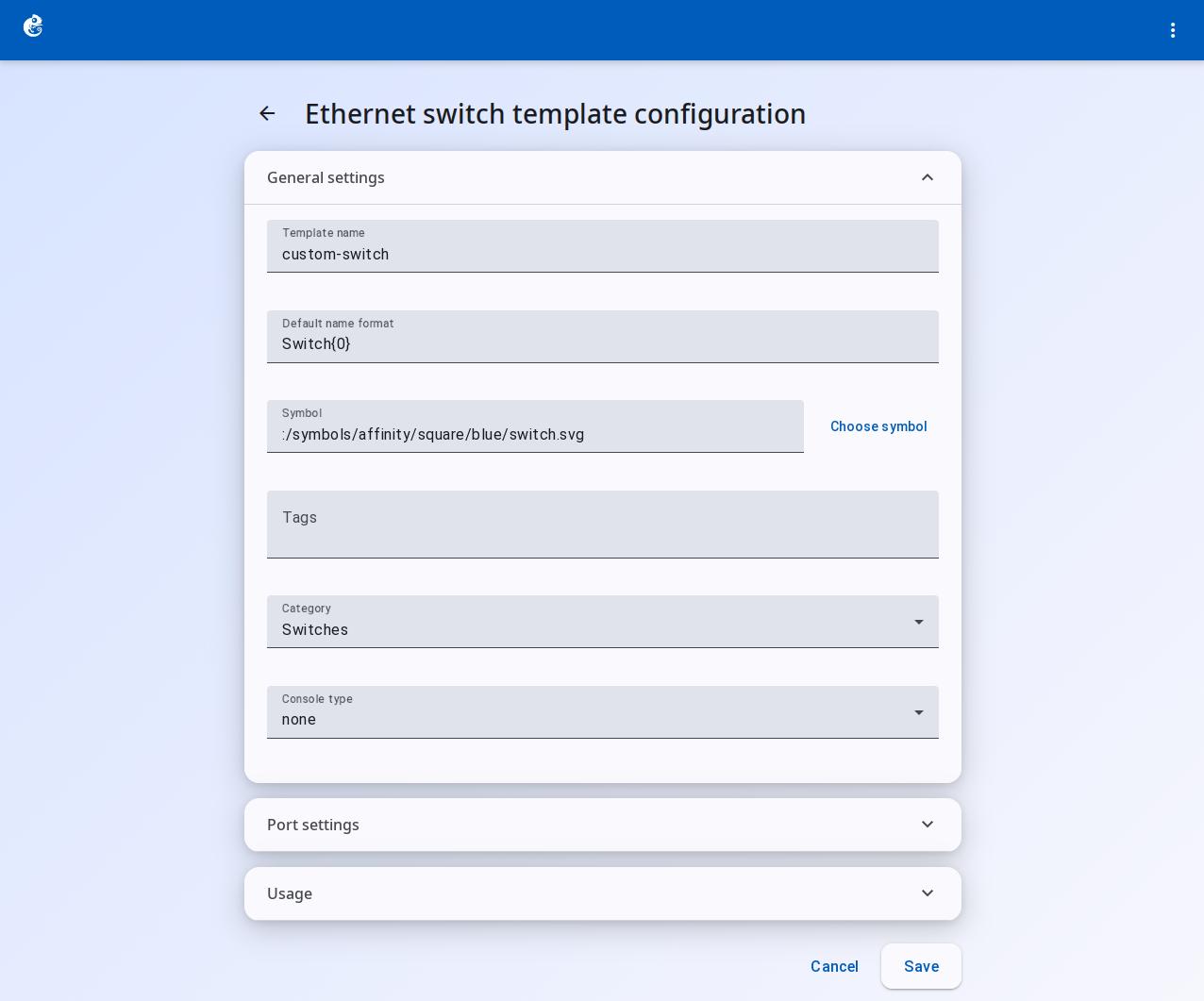Click the General settings panel header
Image resolution: width=1204 pixels, height=1001 pixels.
(x=603, y=177)
